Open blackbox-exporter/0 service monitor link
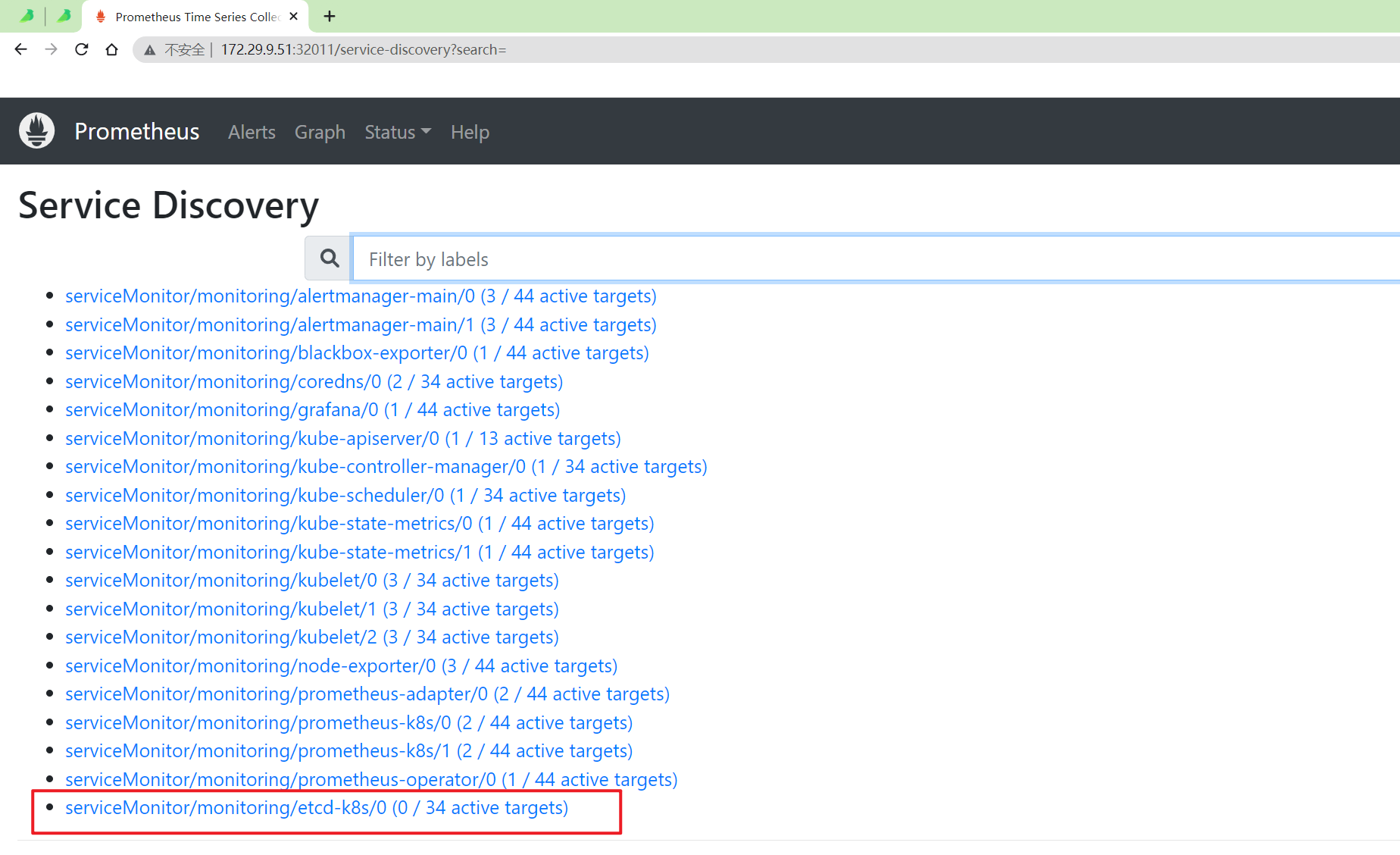Viewport: 1400px width, 855px height. 357,352
